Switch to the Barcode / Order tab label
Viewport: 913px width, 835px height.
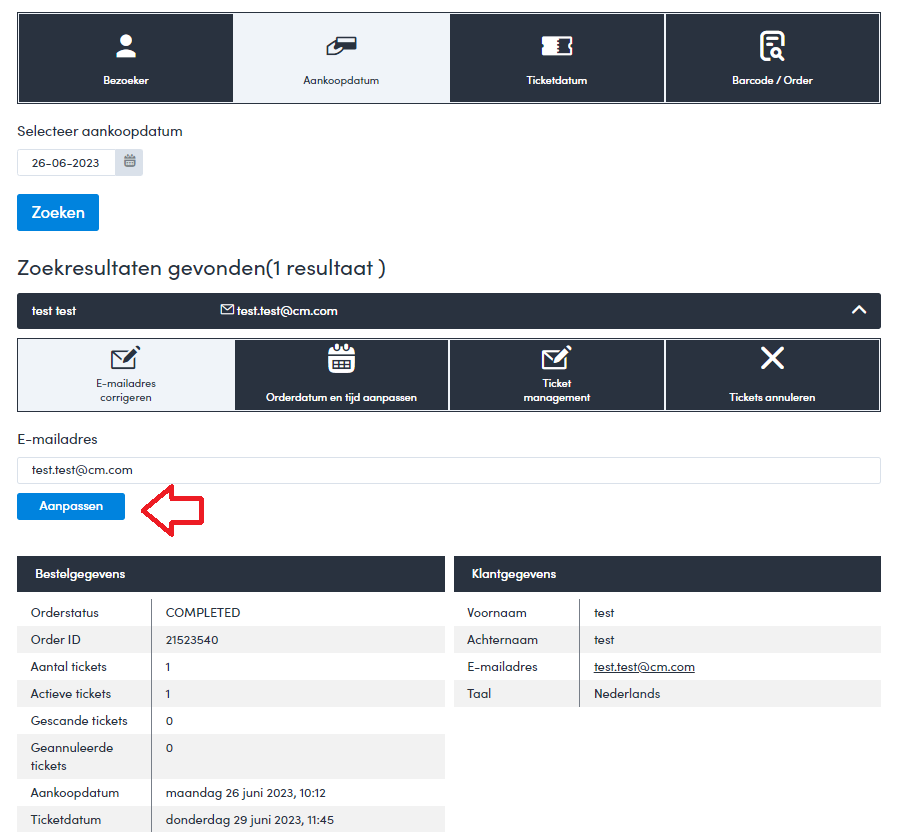tap(772, 80)
